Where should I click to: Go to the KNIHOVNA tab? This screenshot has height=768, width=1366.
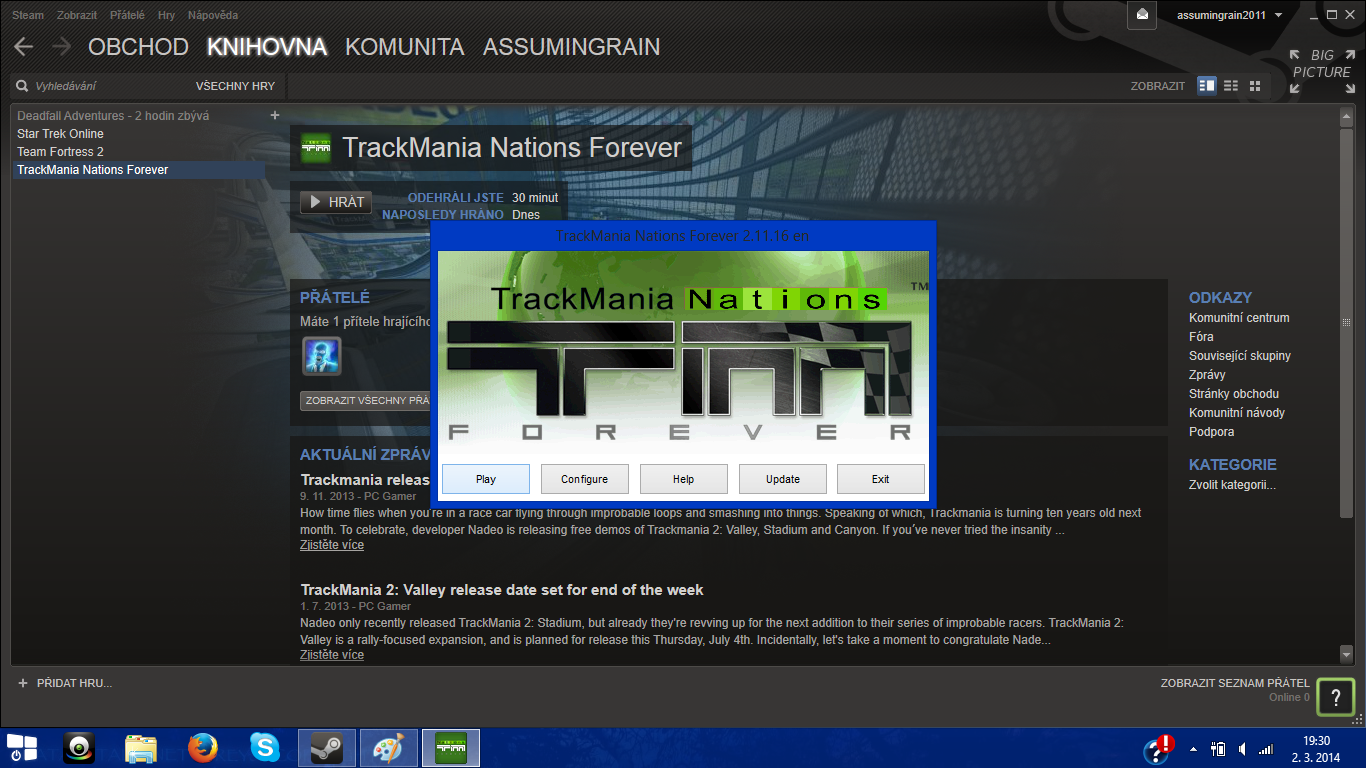point(267,47)
